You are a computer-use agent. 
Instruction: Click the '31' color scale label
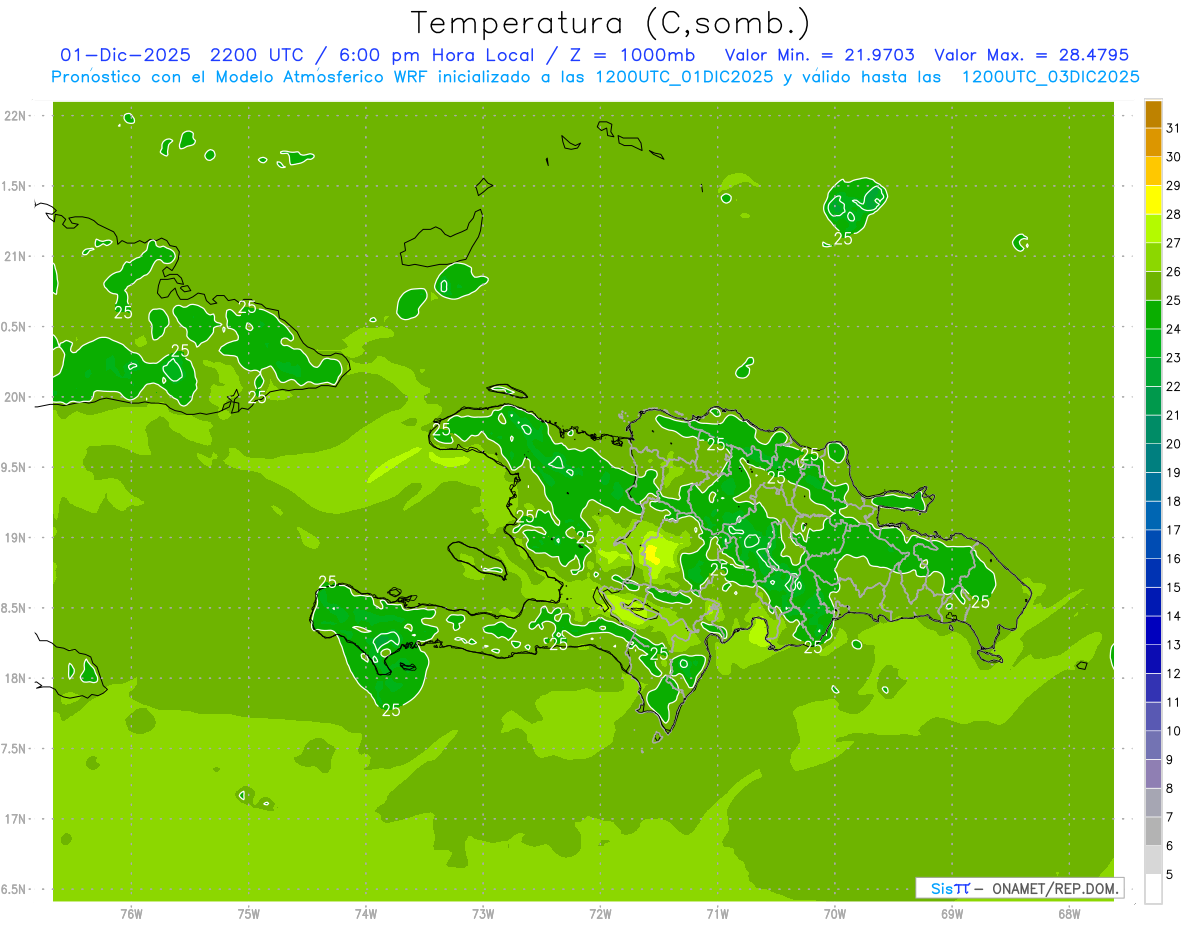pyautogui.click(x=1174, y=128)
